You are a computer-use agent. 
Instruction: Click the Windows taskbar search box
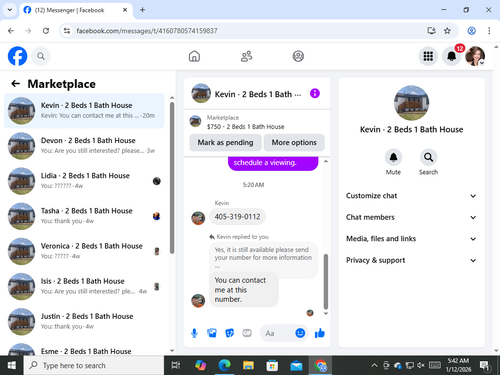coord(94,365)
